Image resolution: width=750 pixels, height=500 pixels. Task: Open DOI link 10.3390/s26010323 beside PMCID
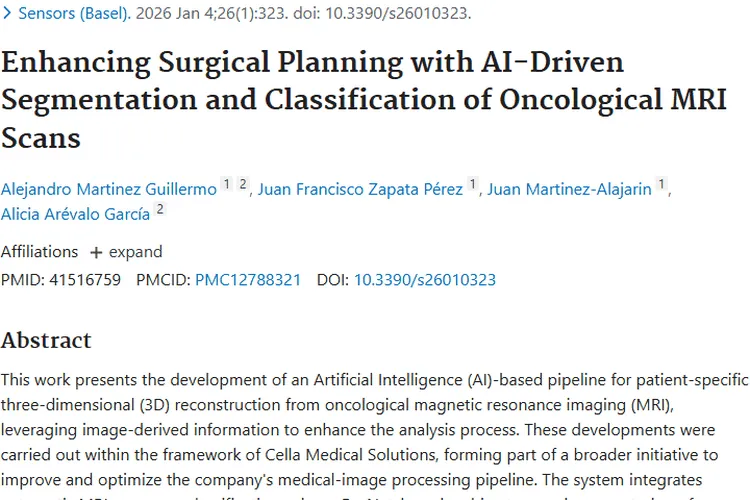coord(425,280)
